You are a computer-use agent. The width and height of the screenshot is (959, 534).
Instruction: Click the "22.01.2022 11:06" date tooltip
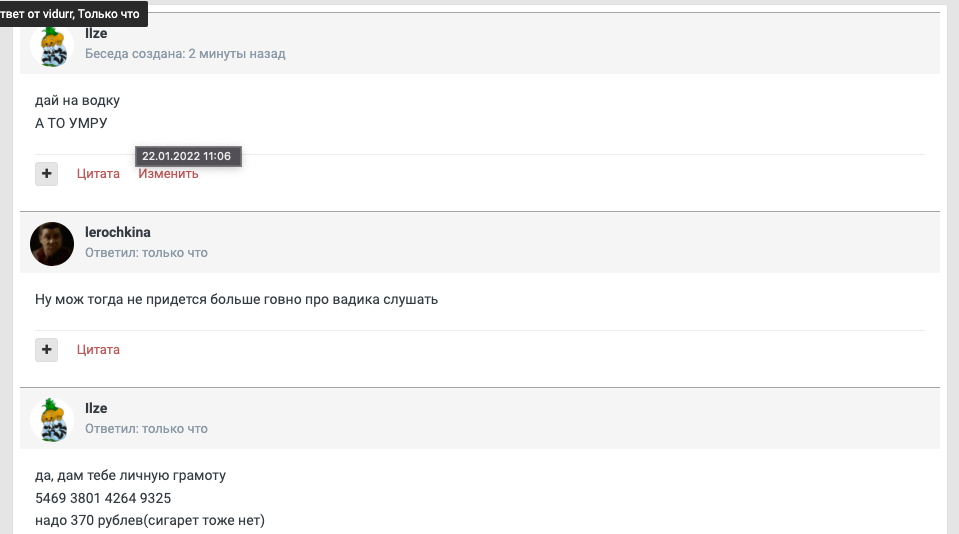coord(187,157)
